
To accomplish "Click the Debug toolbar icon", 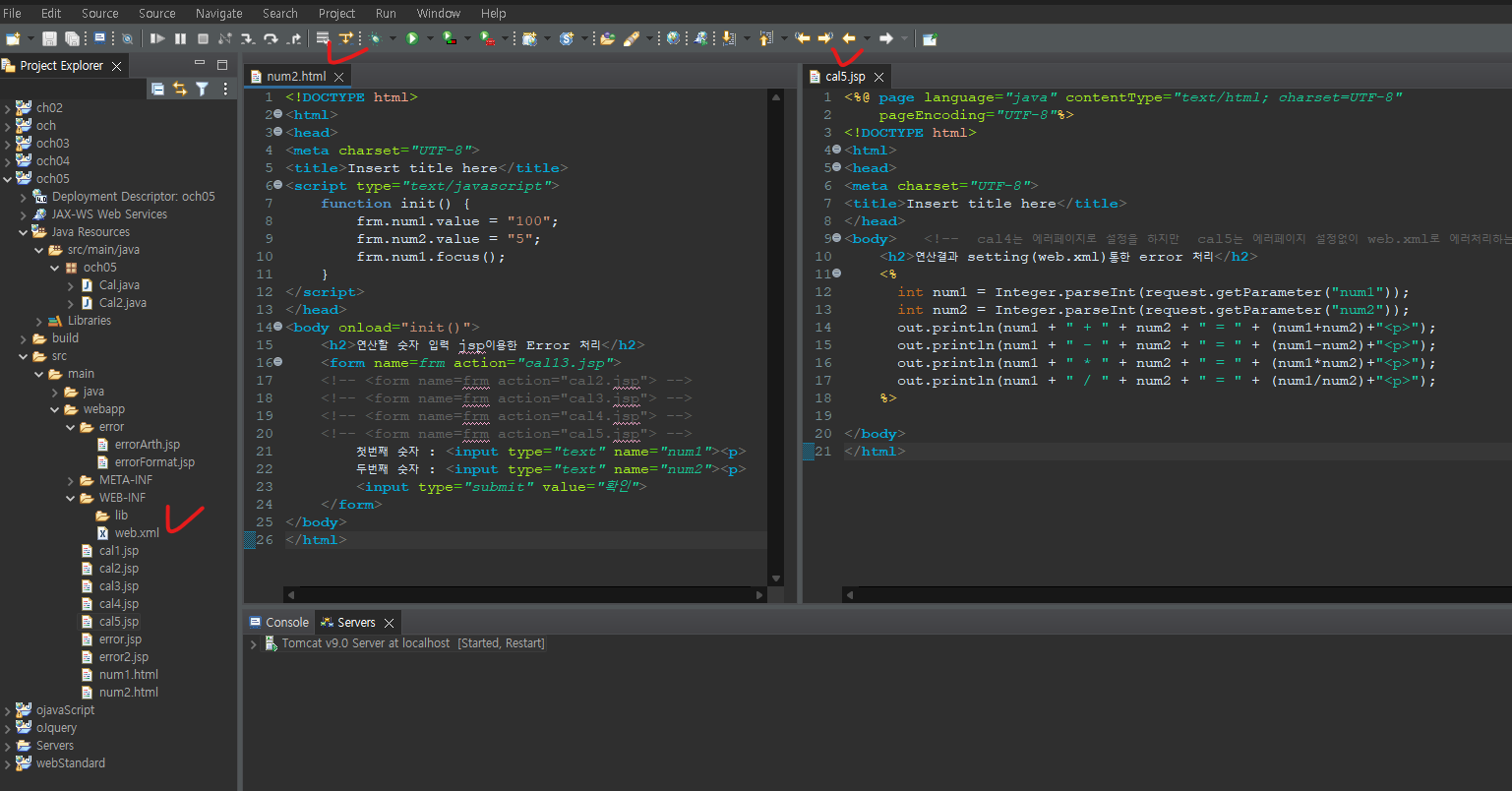I will click(x=376, y=37).
